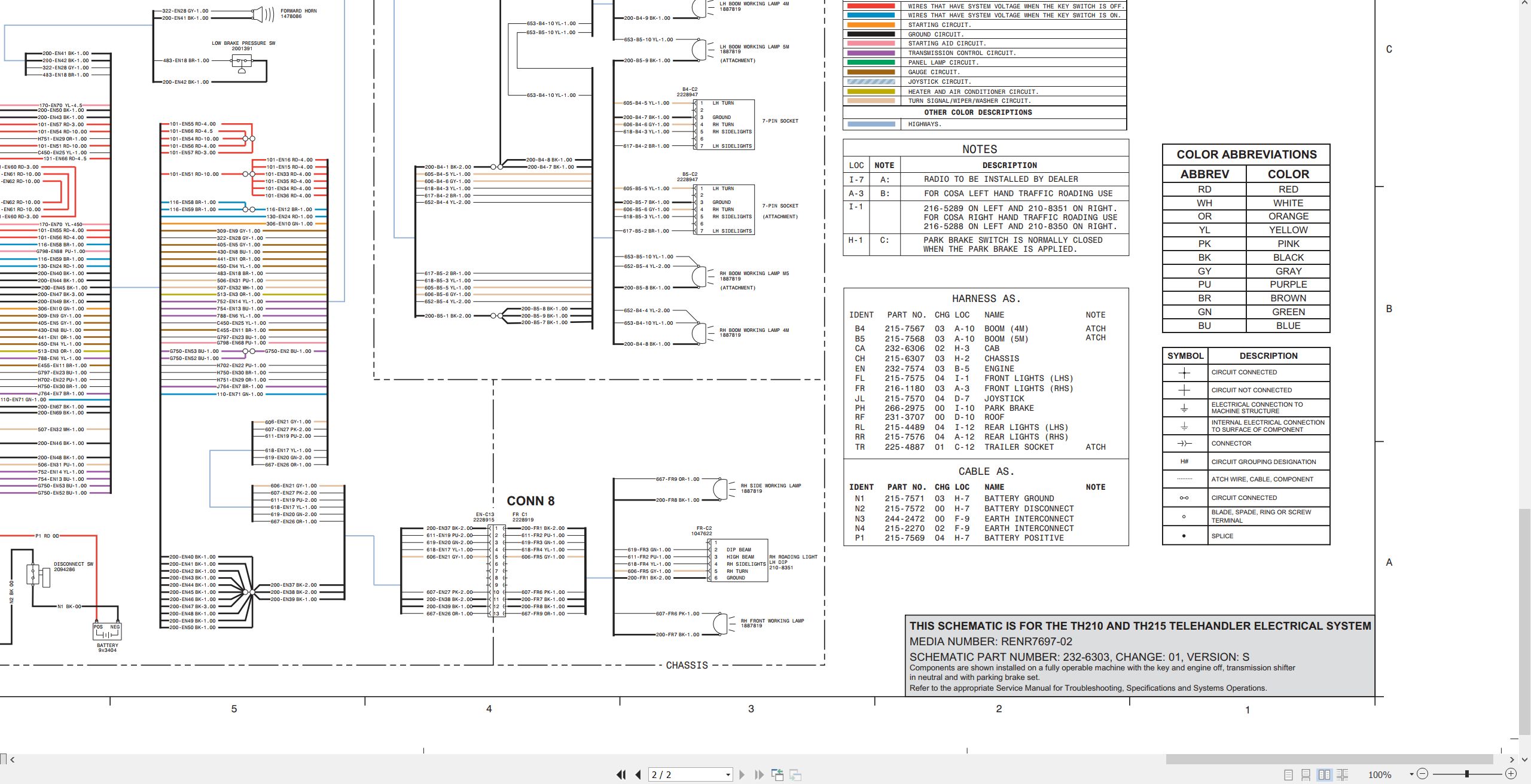
Task: Click the BATTERY 9x3404 symbol
Action: (108, 631)
